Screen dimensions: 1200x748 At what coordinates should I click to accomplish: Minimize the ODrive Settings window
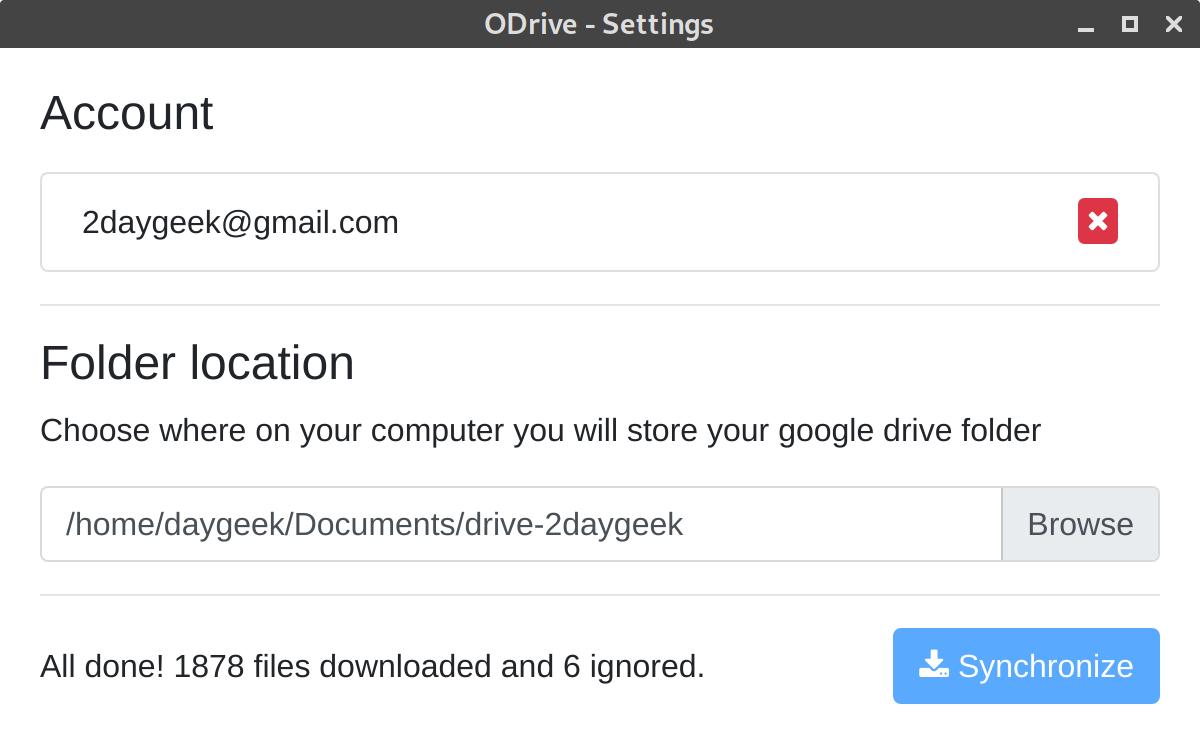(x=1084, y=24)
